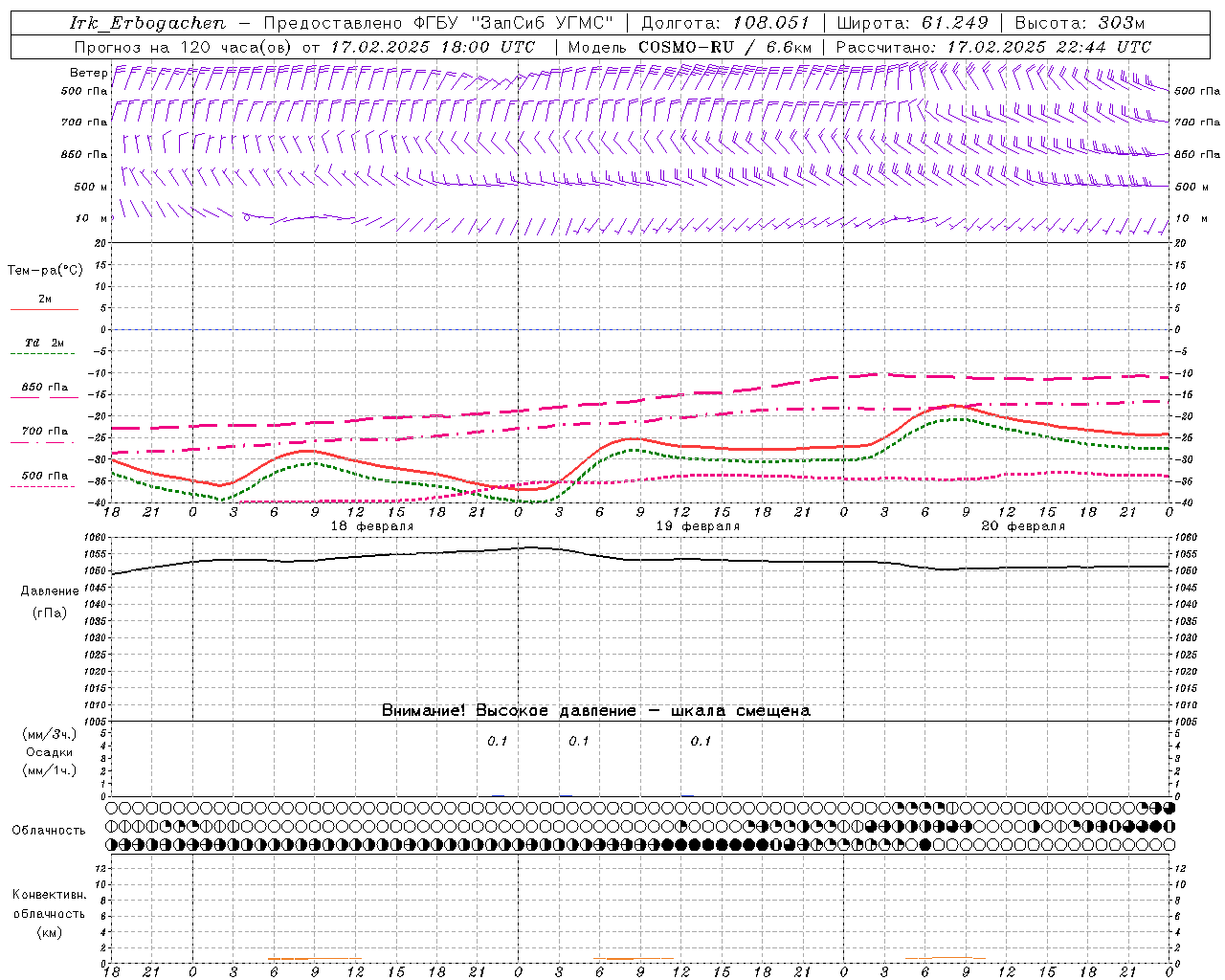
Task: Click the (мм/3ч.) precipitation unit label
Action: coord(50,734)
